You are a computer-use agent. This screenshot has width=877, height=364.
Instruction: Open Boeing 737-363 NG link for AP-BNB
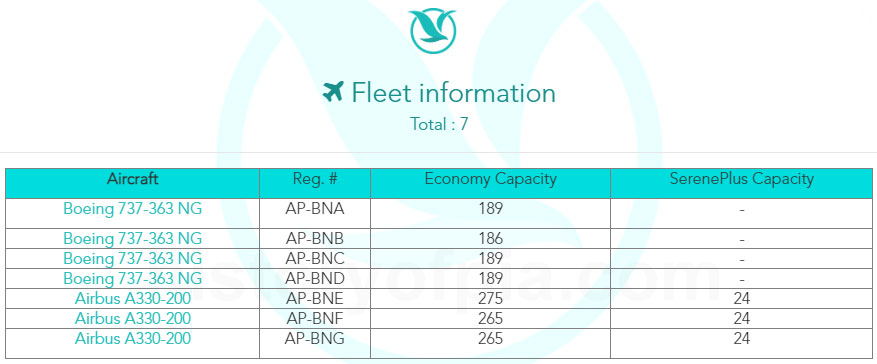133,239
